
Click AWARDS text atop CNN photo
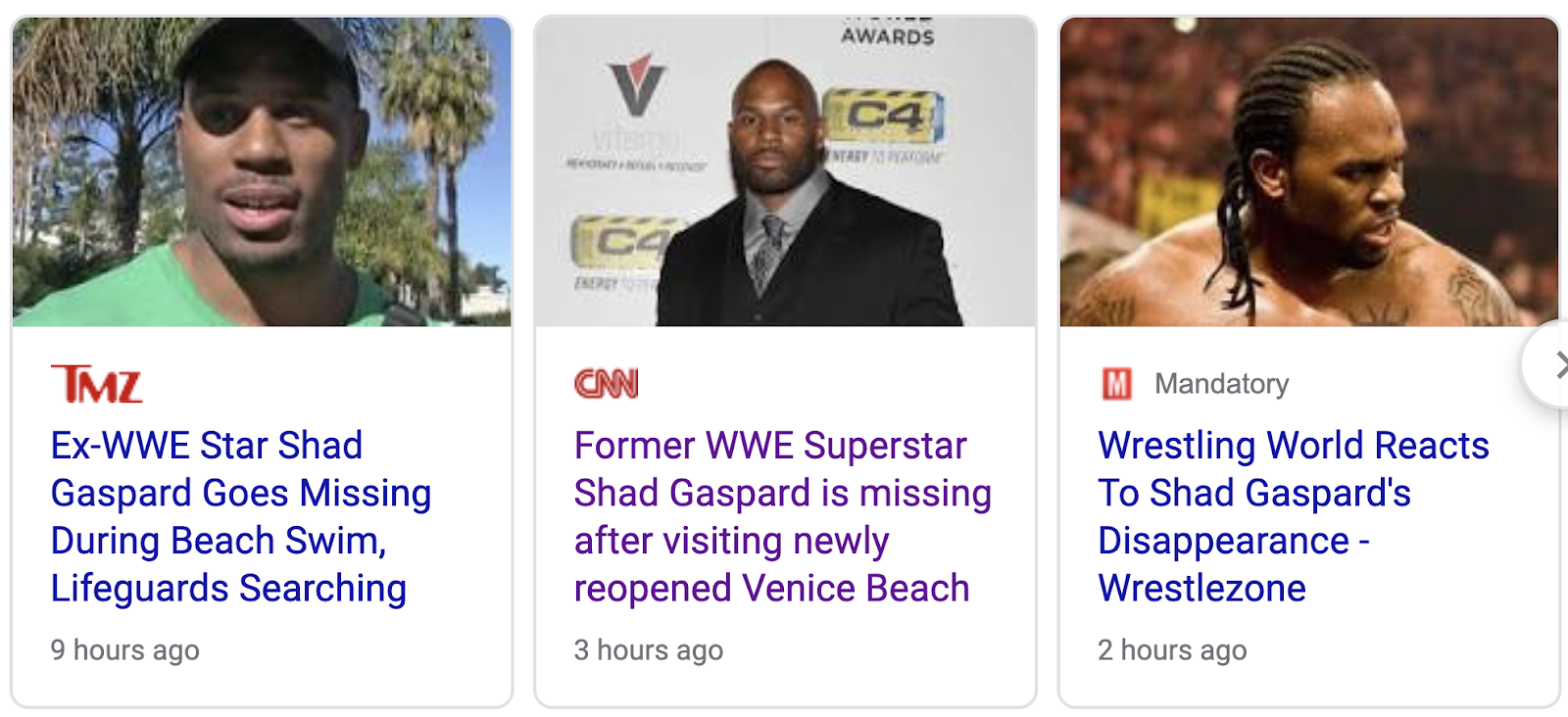pos(887,36)
